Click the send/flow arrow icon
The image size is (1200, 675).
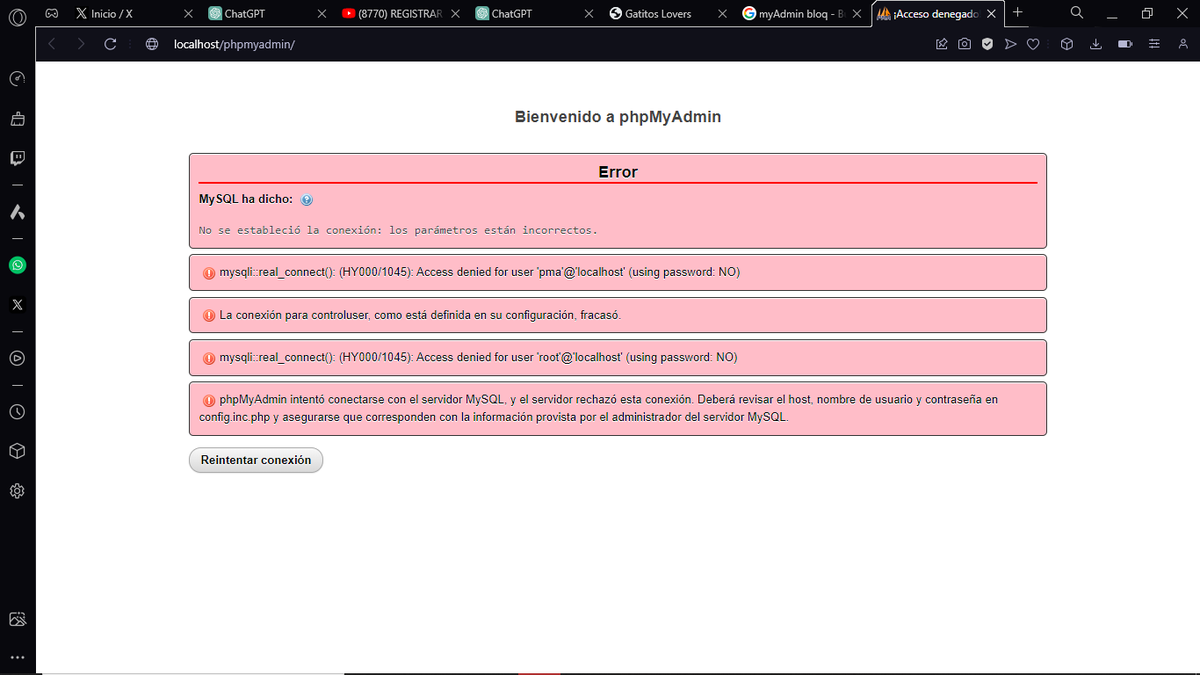pos(1010,44)
